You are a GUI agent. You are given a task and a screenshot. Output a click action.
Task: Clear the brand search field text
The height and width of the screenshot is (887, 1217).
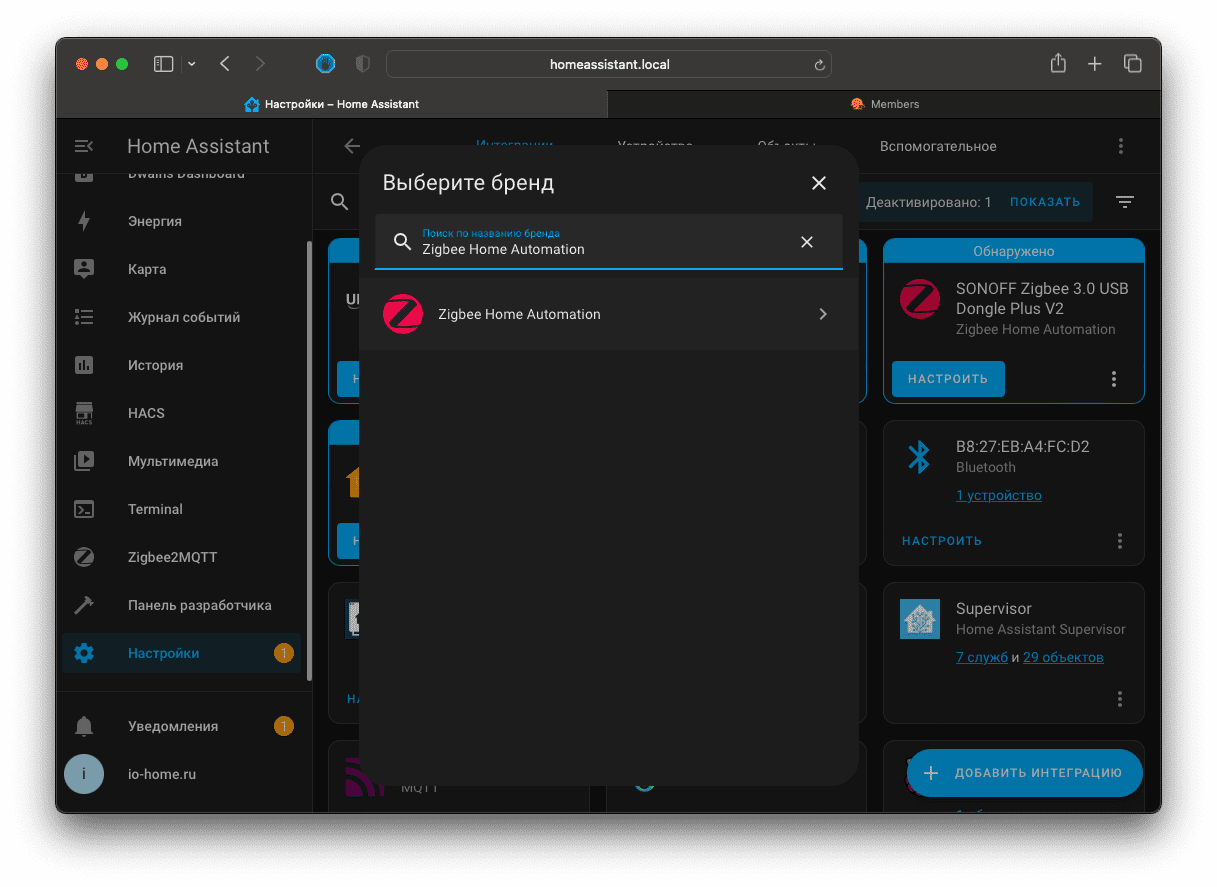tap(807, 242)
